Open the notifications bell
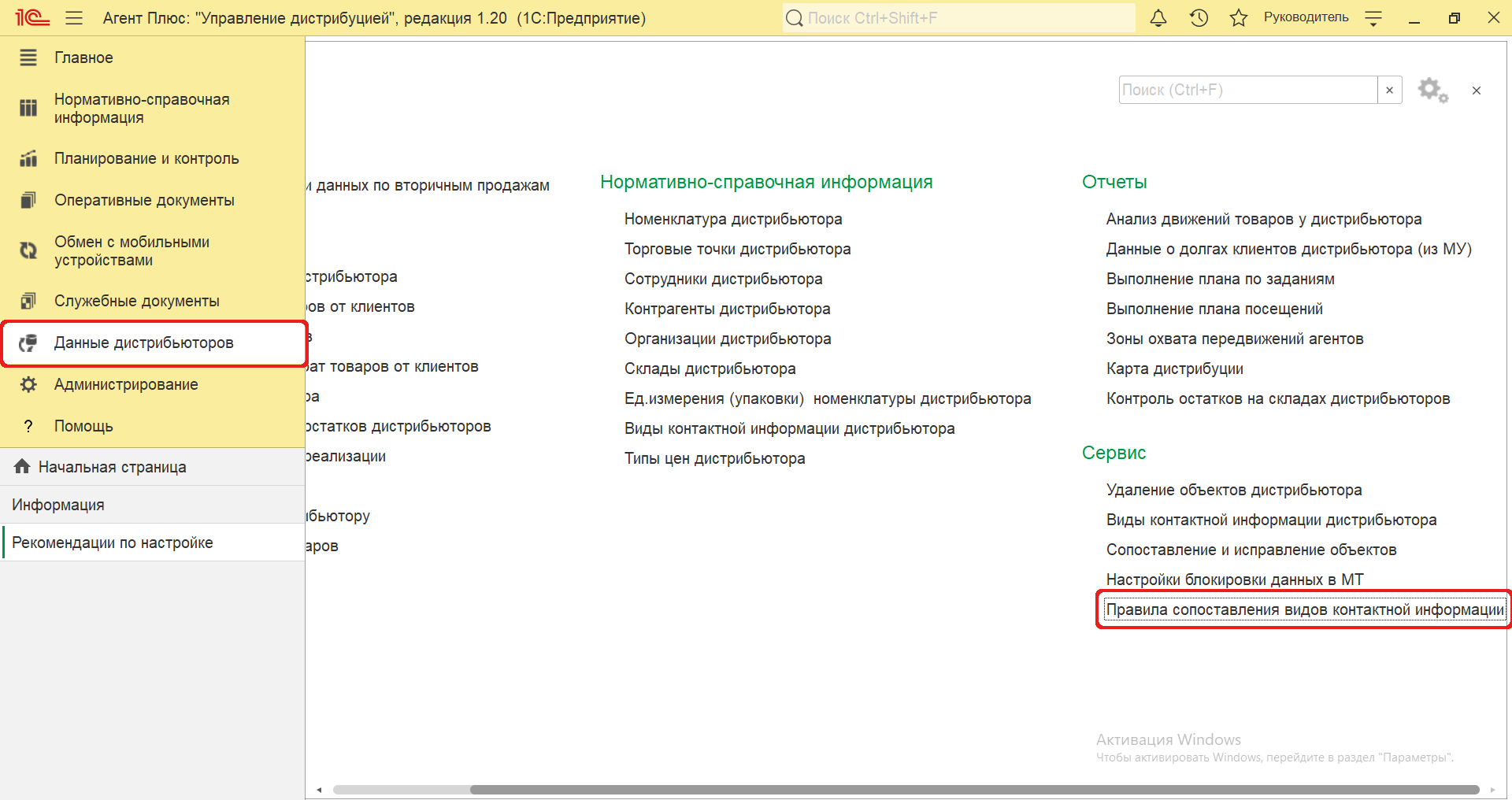The image size is (1512, 800). click(x=1158, y=17)
